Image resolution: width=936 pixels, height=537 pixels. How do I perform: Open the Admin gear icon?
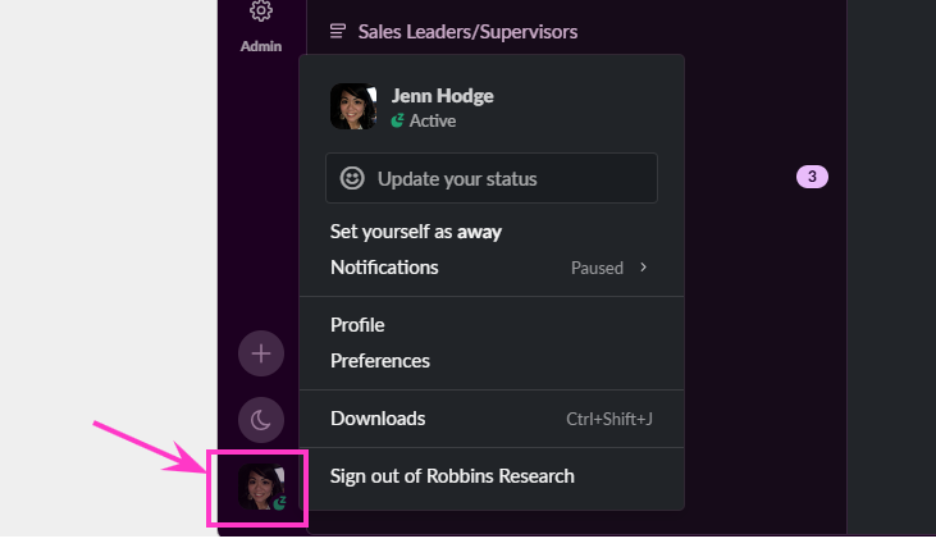pos(261,10)
